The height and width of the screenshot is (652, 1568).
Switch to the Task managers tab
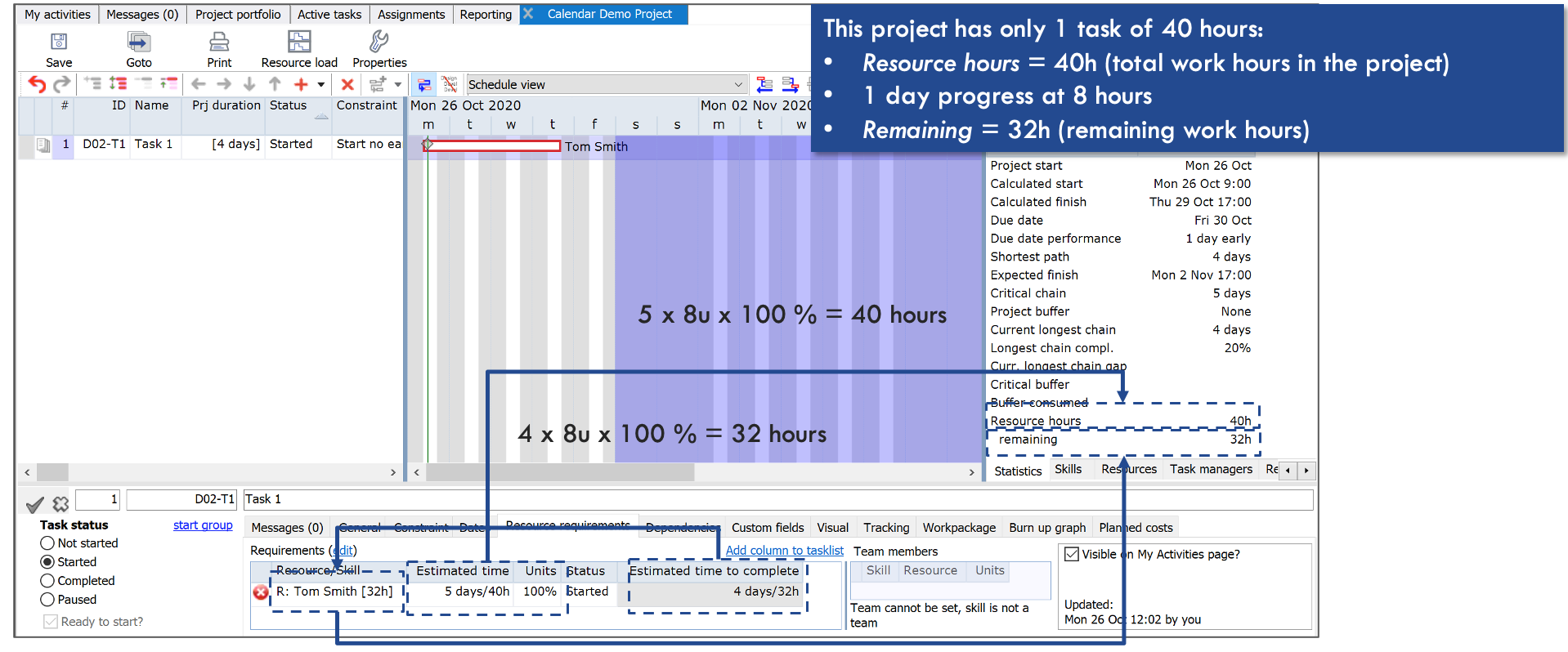tap(1211, 470)
